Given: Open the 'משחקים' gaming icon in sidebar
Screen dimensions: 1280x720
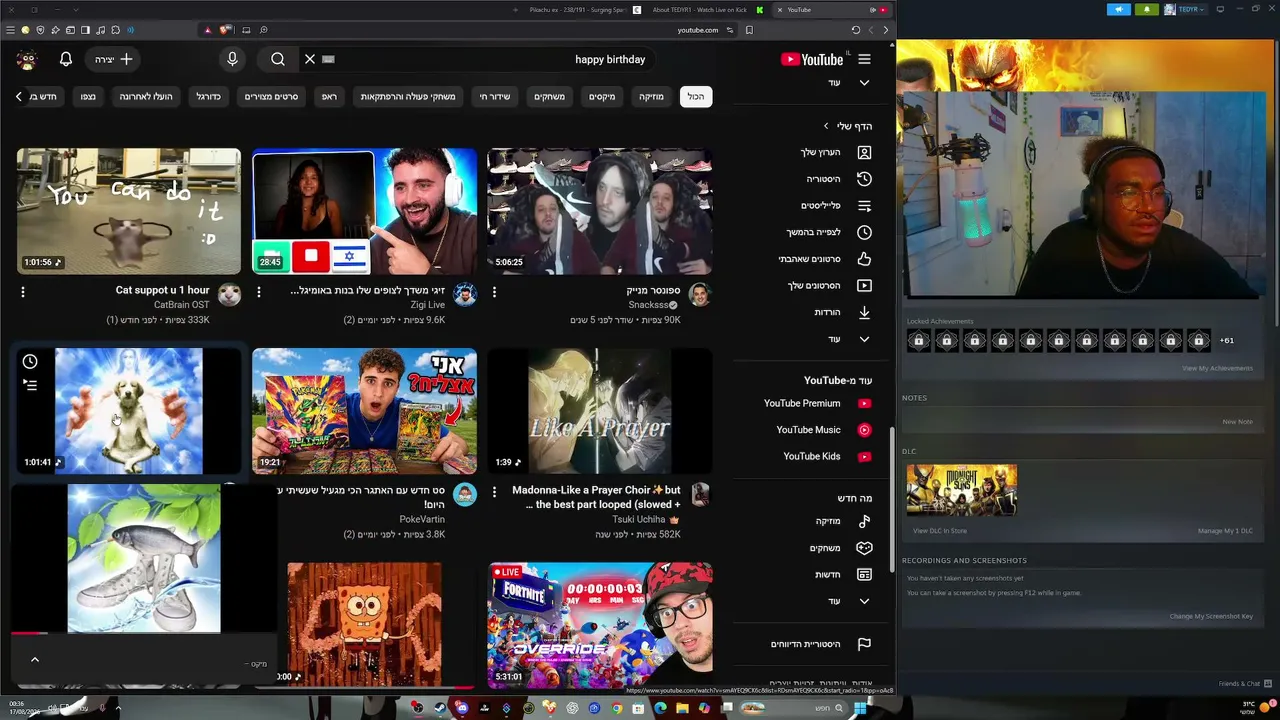Looking at the screenshot, I should [864, 548].
